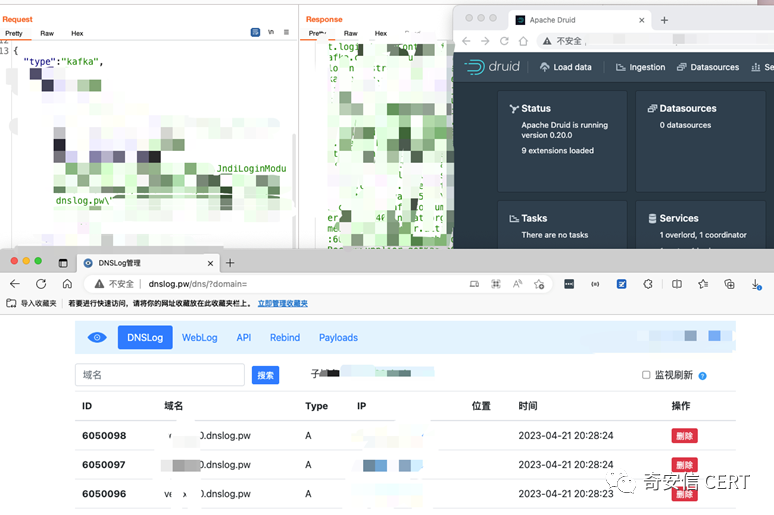This screenshot has width=774, height=515.
Task: Open Load data in Druid navigation
Action: 566,67
